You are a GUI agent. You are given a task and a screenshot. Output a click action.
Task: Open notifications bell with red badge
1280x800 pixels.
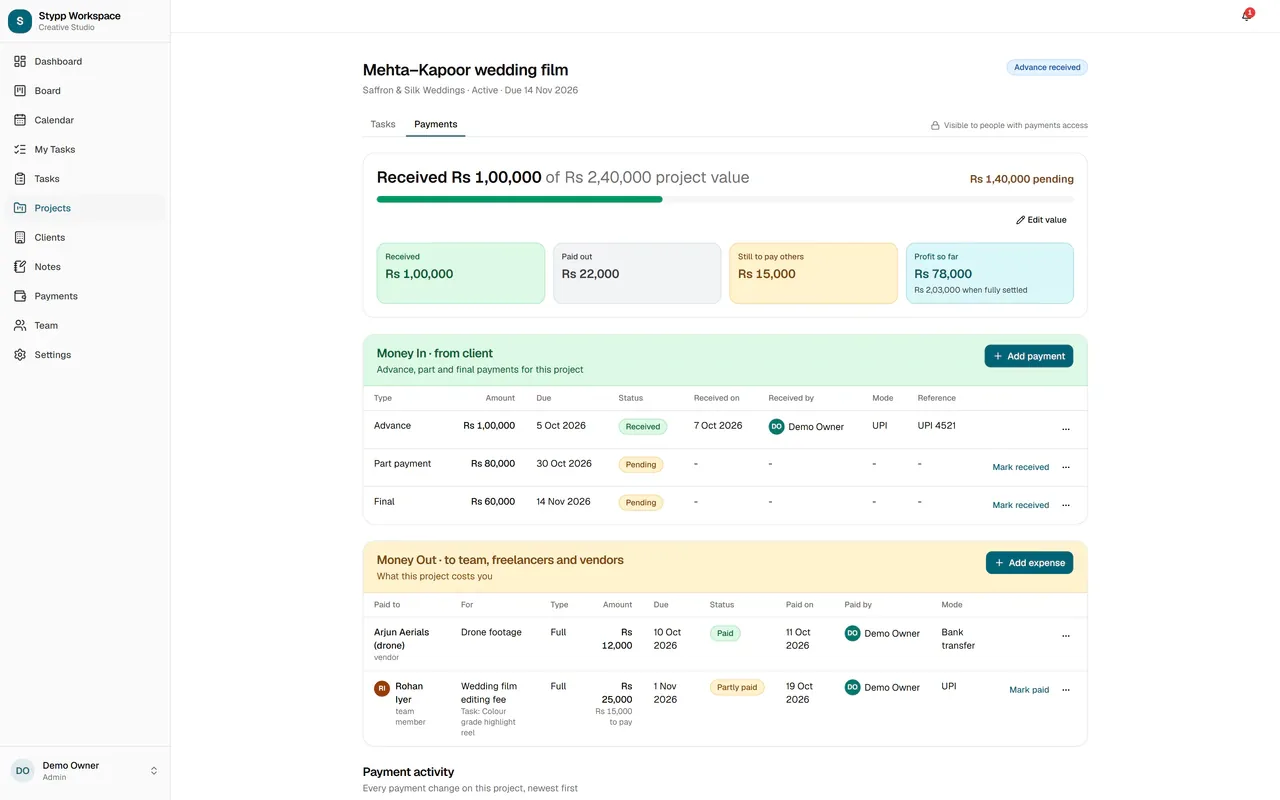point(1247,15)
